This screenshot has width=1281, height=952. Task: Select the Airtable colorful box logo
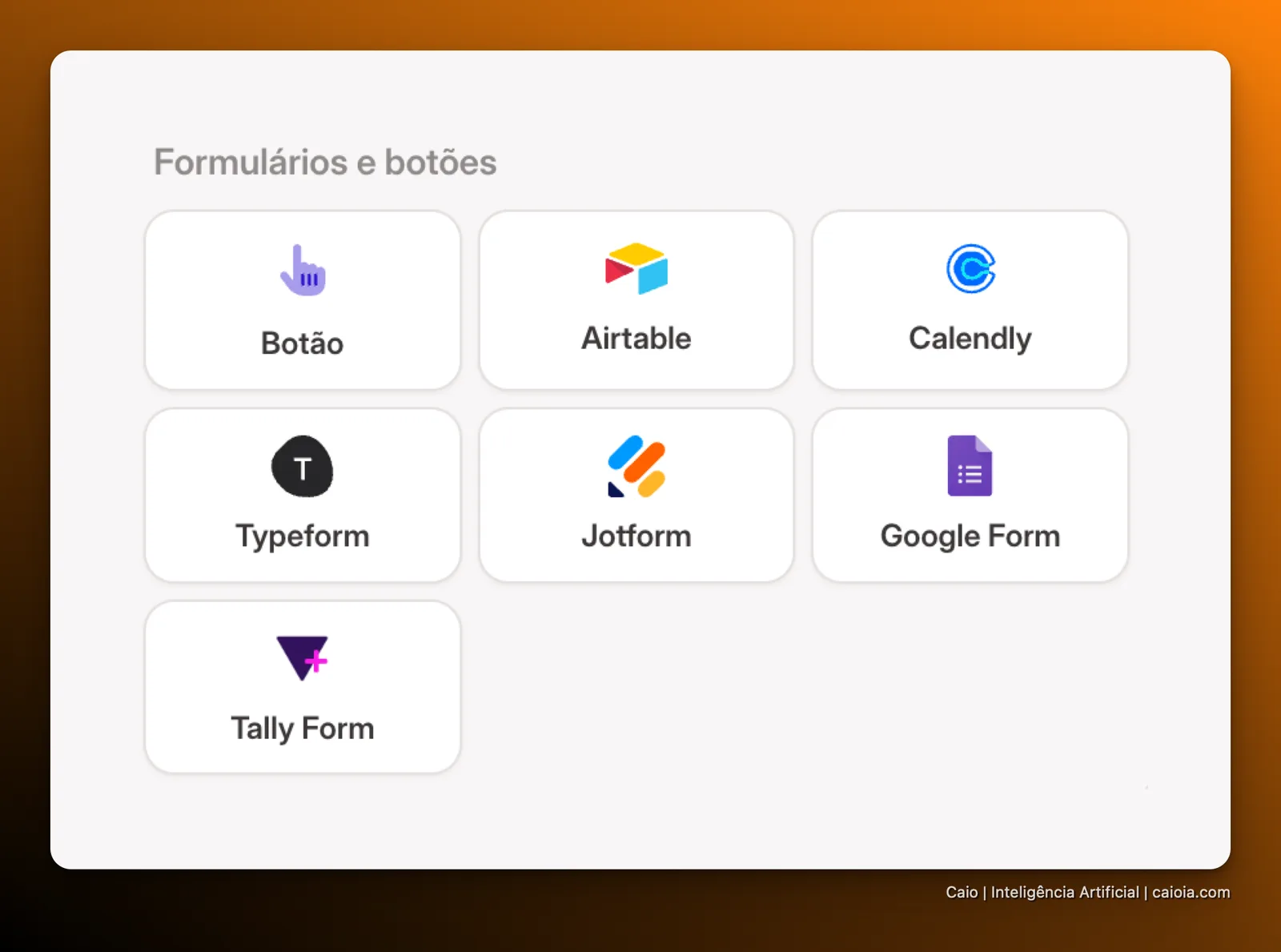636,268
